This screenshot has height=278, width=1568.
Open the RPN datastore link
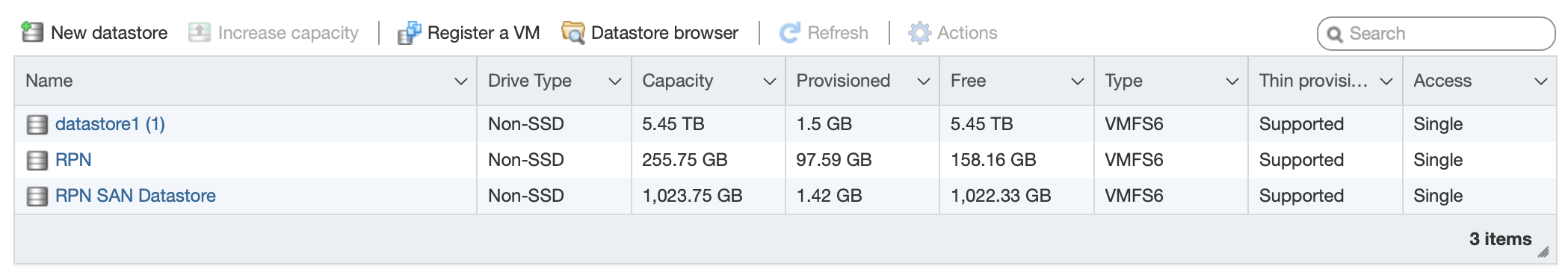73,160
